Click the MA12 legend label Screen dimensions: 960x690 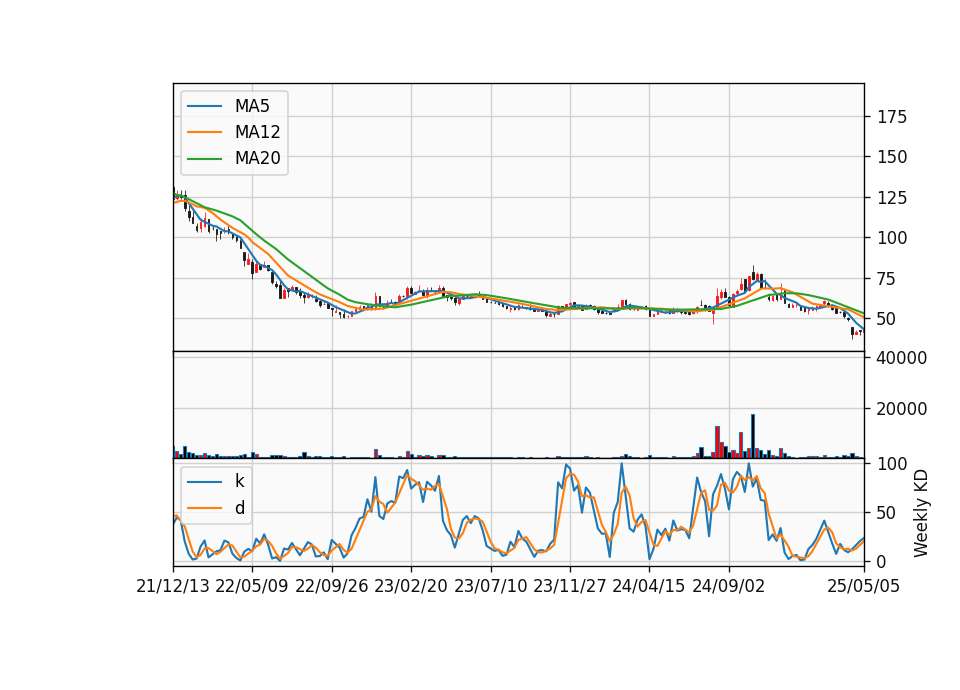click(x=257, y=132)
